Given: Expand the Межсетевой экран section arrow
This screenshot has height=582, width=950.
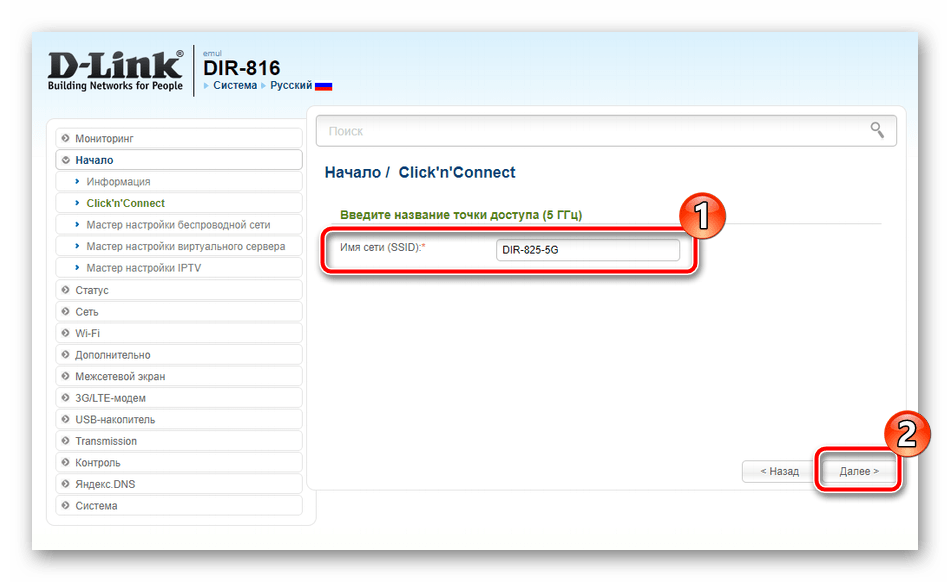Looking at the screenshot, I should pyautogui.click(x=65, y=376).
